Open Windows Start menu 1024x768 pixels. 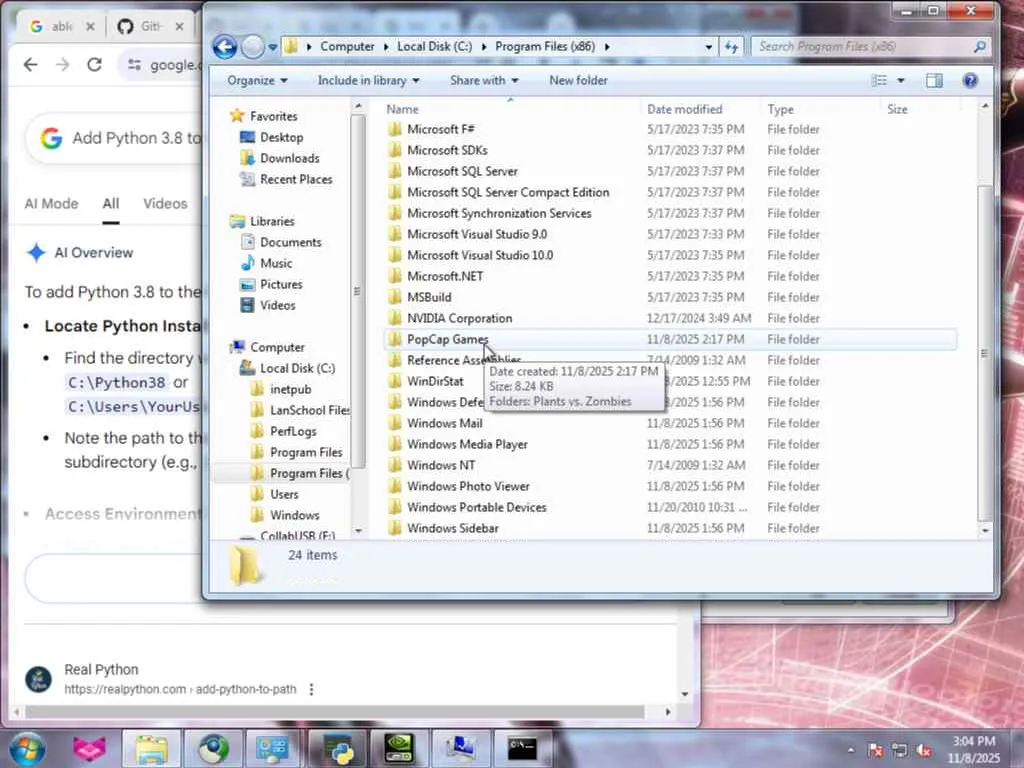point(26,748)
